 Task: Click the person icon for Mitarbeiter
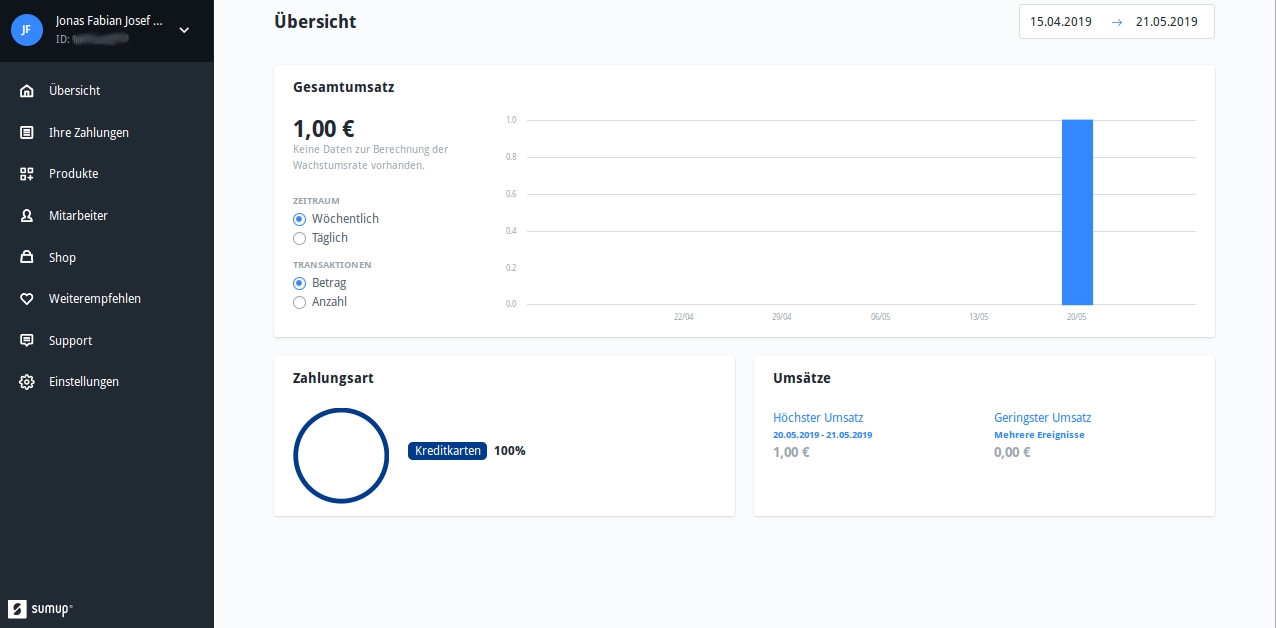point(27,216)
